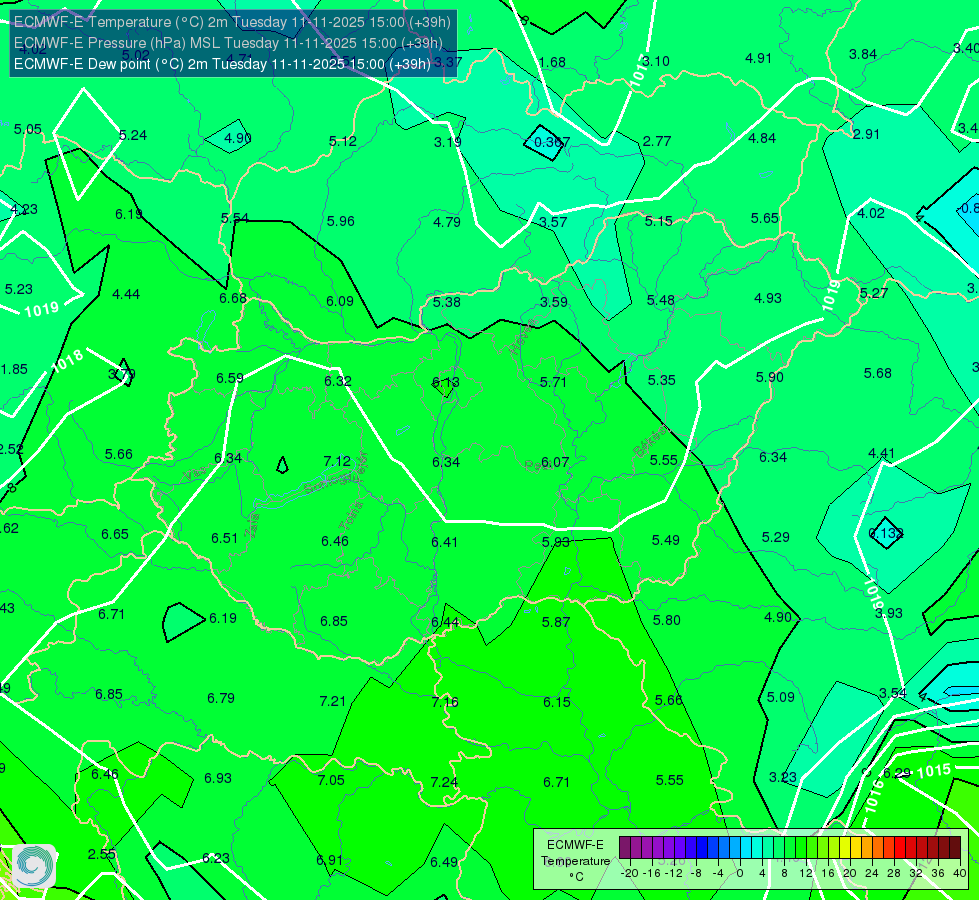Click the yellow legend swatch above 20
979x900 pixels.
(x=845, y=848)
